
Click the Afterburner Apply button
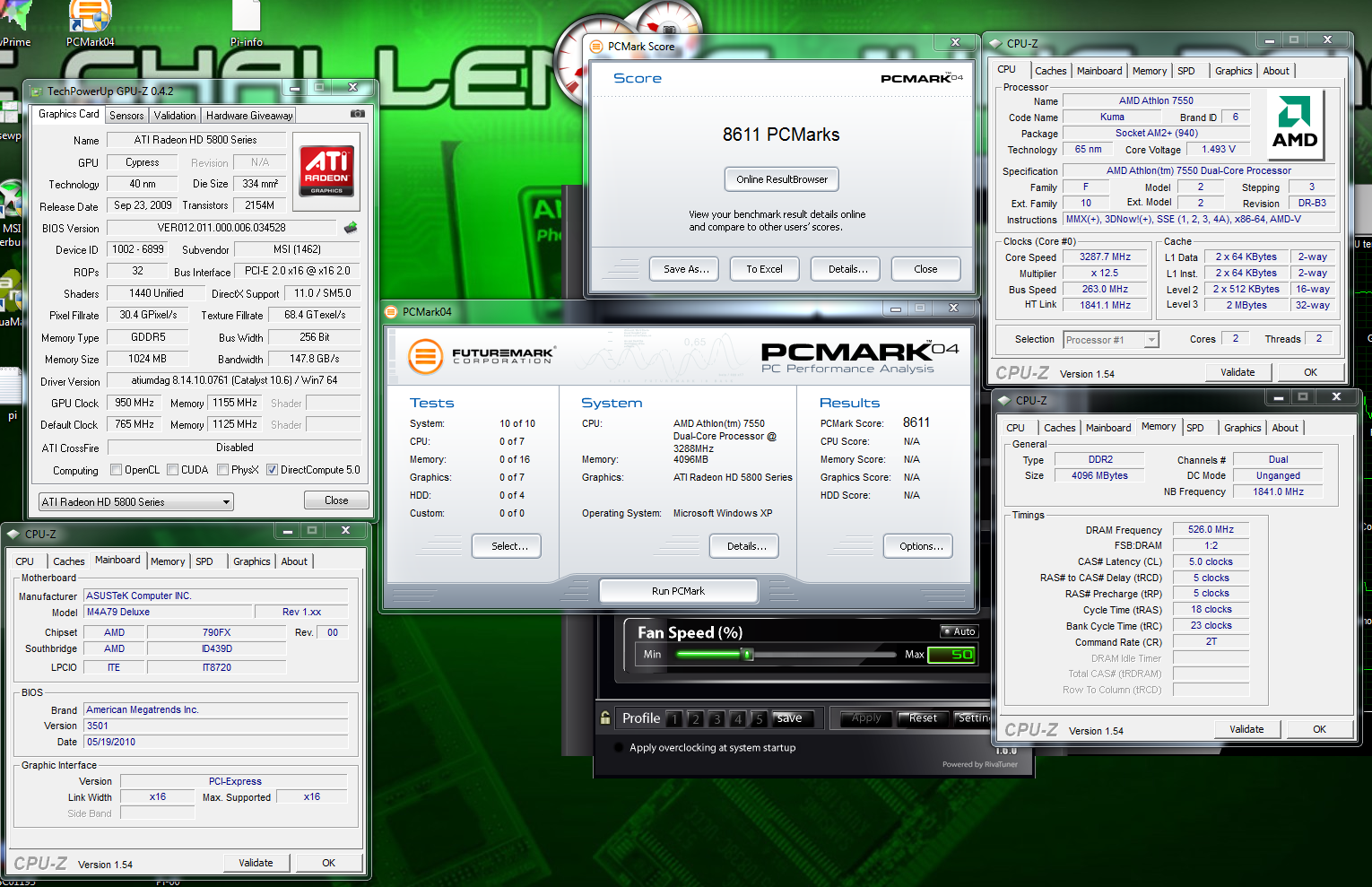coord(866,718)
